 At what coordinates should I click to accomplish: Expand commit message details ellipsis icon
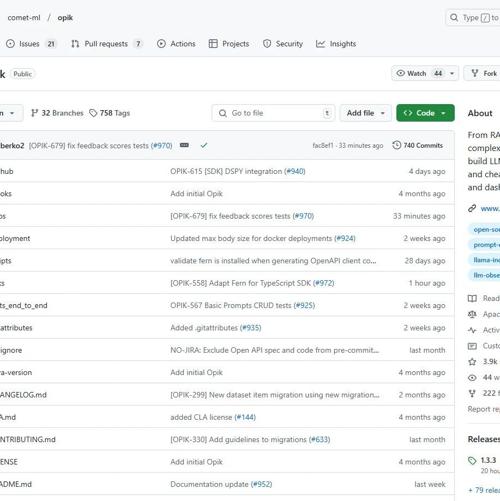click(x=184, y=145)
